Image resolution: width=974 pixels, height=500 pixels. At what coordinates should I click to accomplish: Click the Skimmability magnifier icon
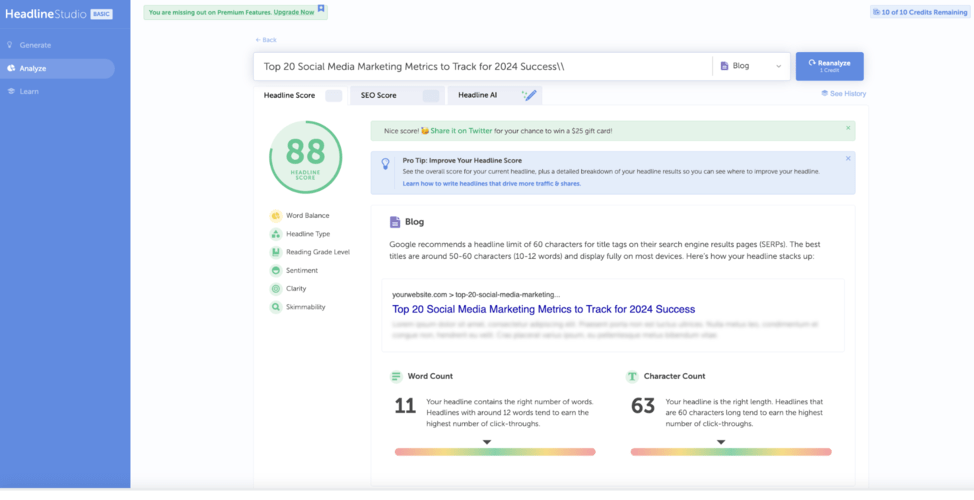275,307
